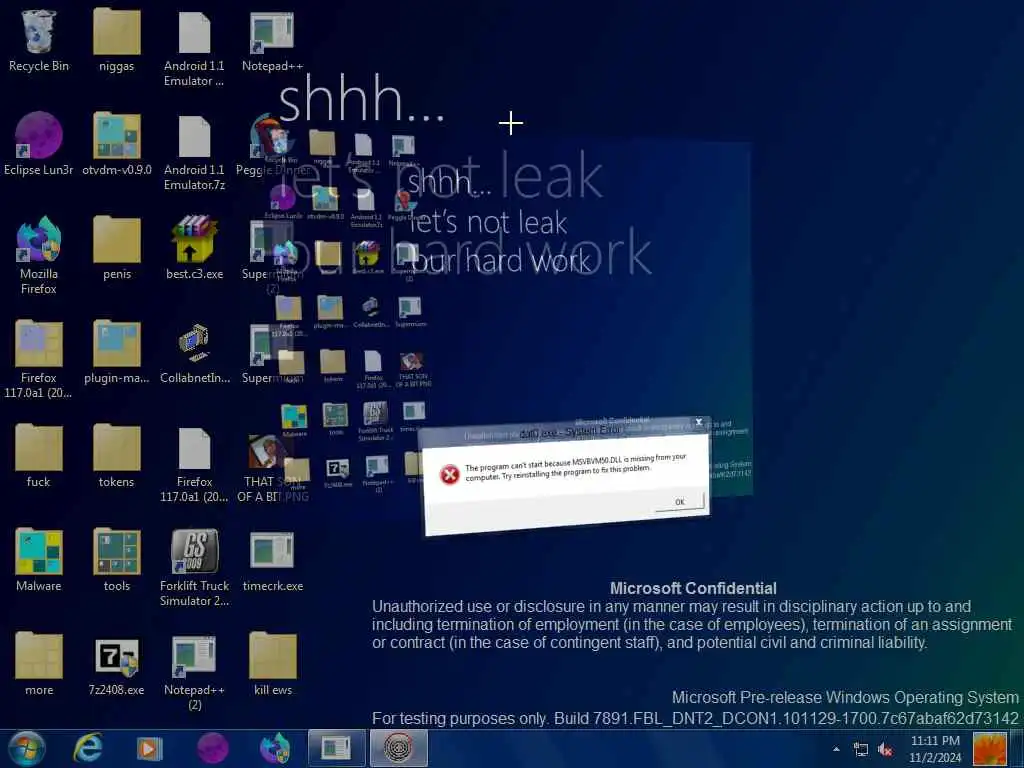Launch Windows Media Player from taskbar

click(x=149, y=748)
